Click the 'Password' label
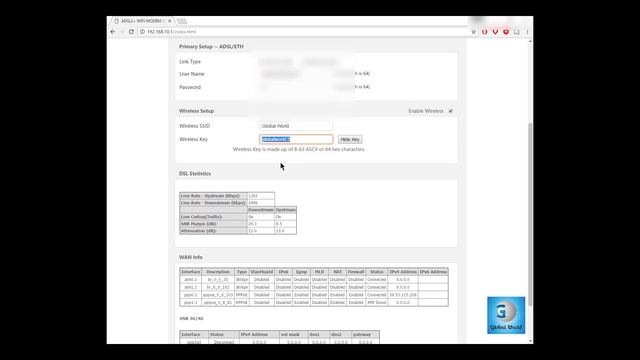 coord(190,87)
